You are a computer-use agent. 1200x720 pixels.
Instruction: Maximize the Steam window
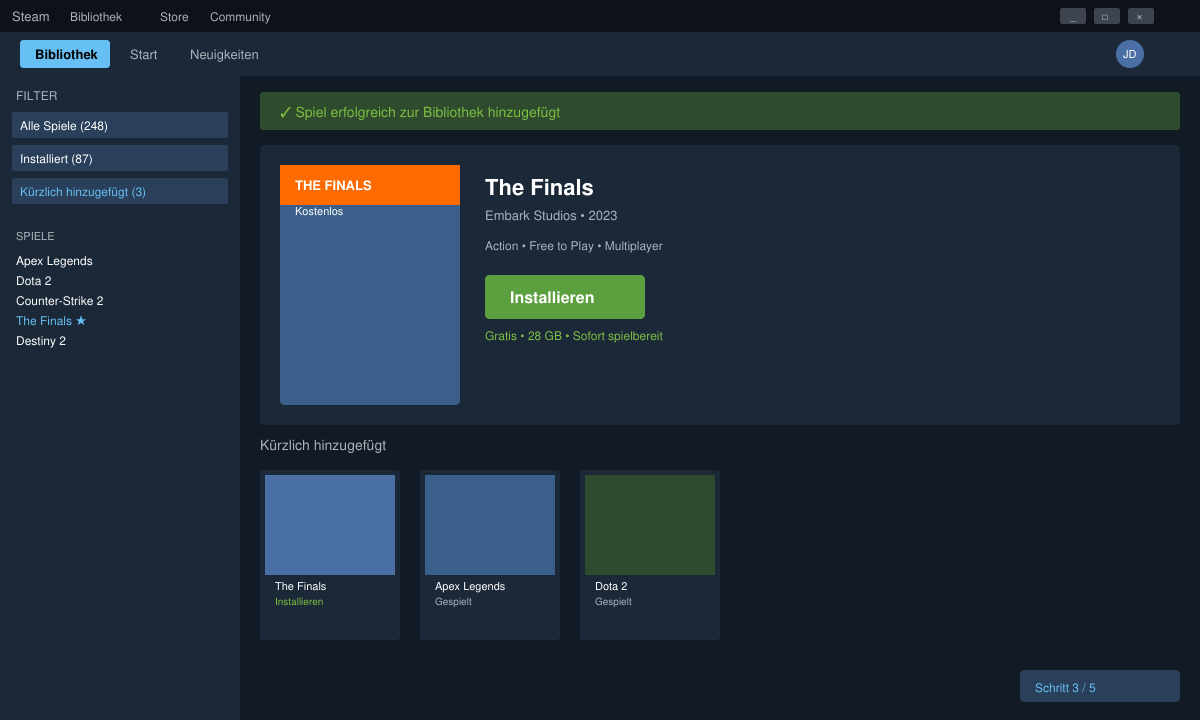pos(1107,16)
